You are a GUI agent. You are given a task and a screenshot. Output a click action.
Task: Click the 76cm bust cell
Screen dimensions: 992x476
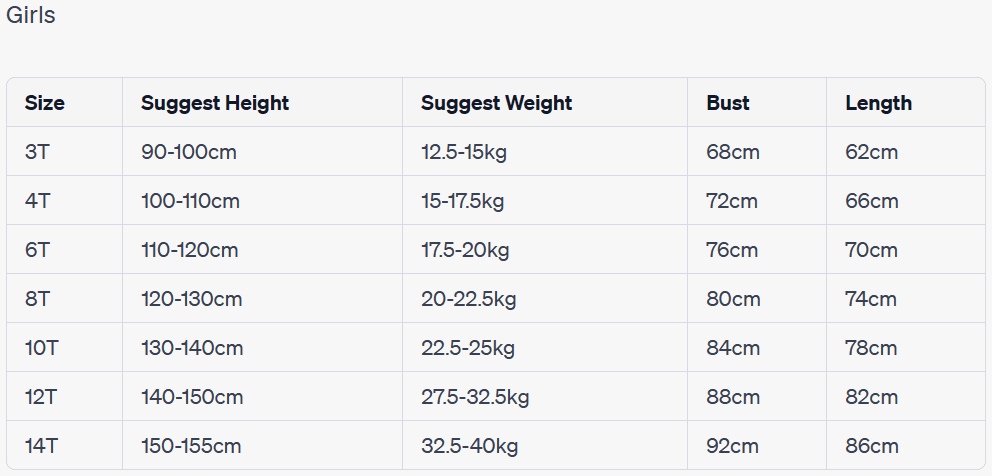click(733, 250)
